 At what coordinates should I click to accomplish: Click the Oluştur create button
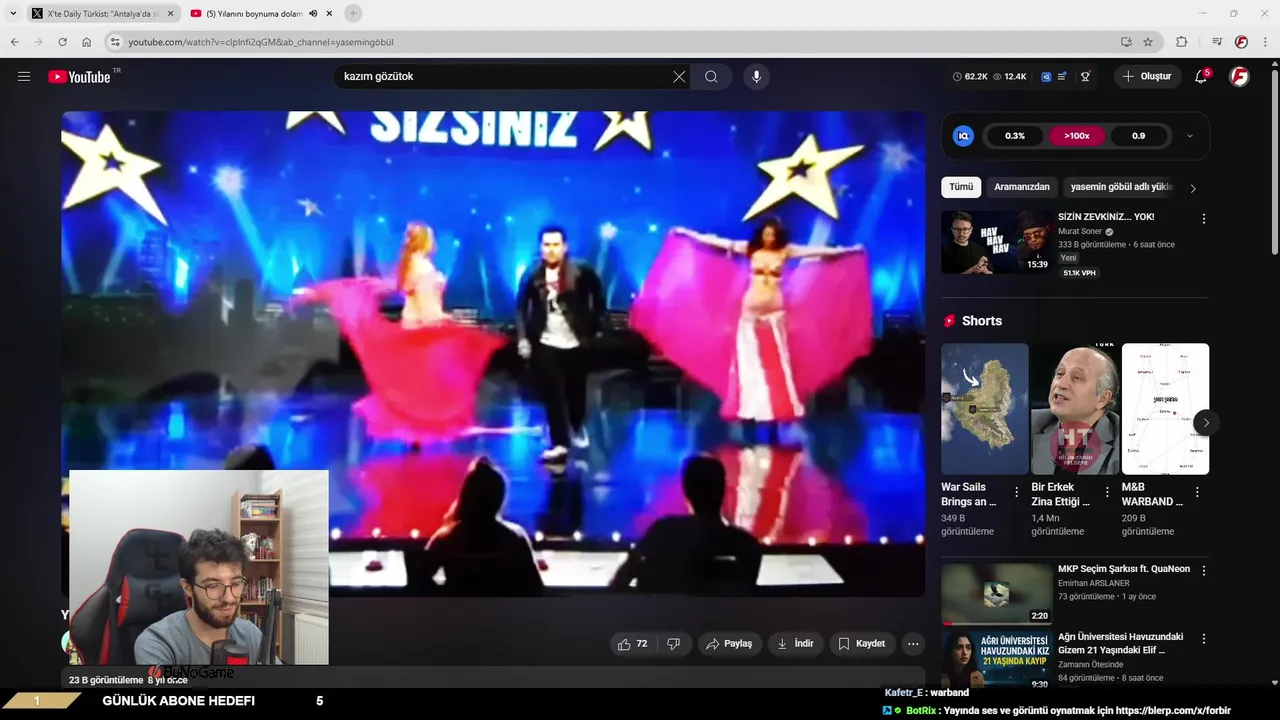[x=1148, y=76]
